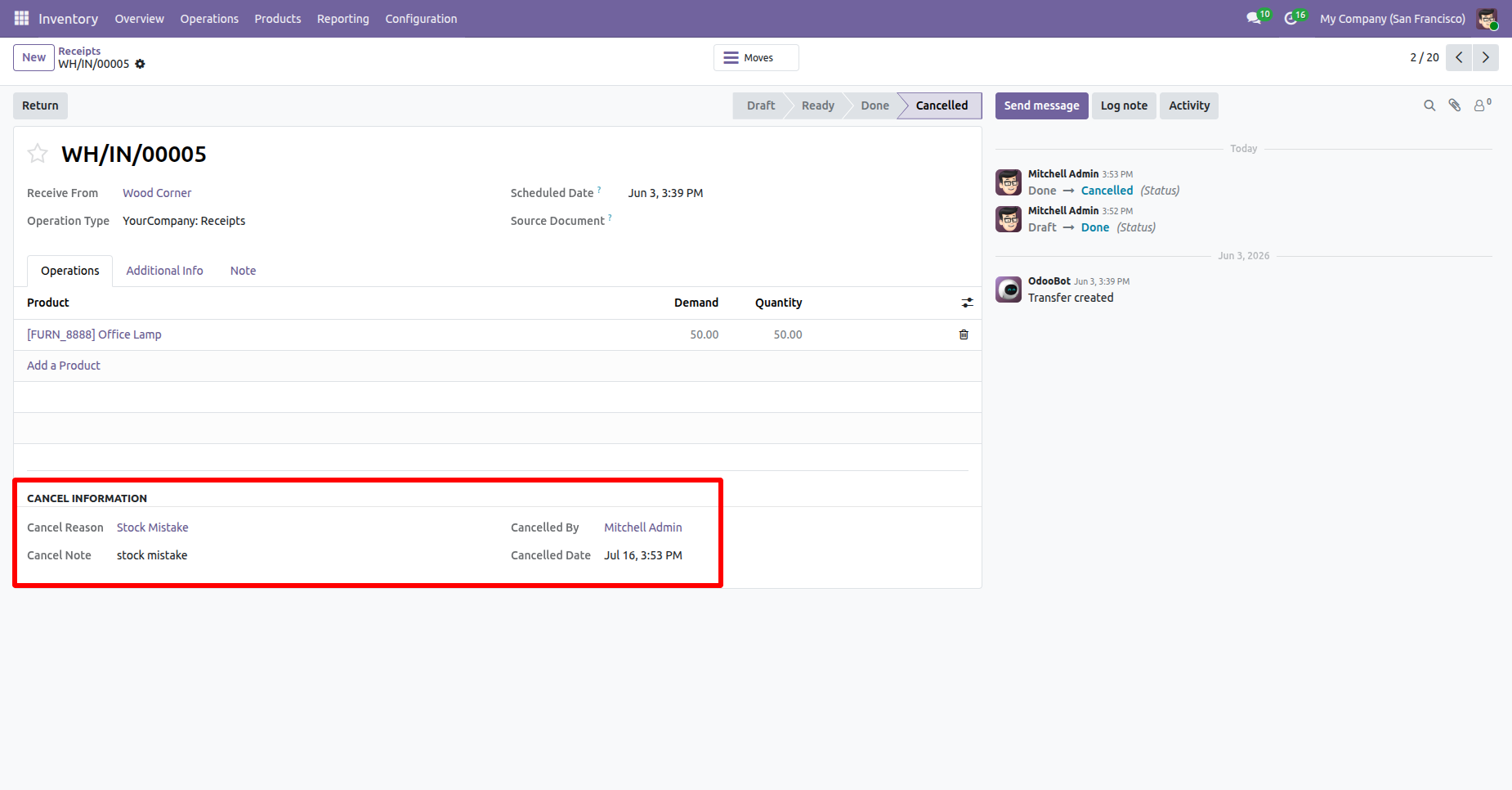Click the Scheduled Date value

pos(666,193)
